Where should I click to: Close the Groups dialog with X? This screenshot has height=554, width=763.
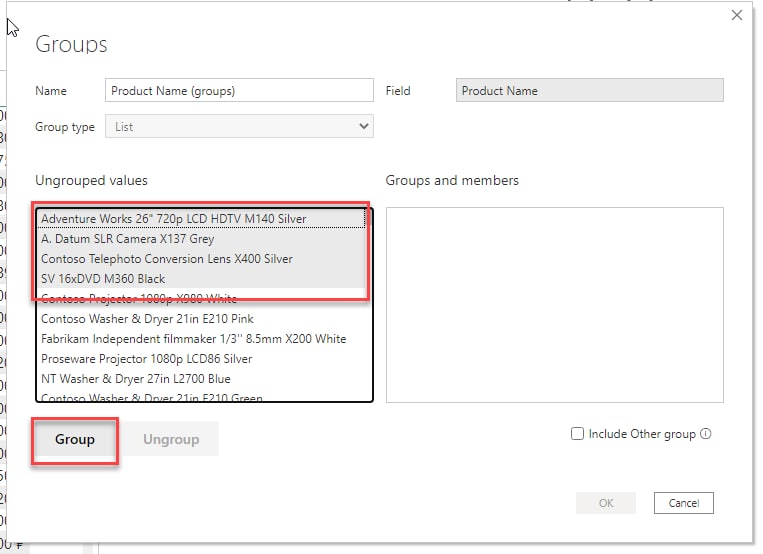[737, 15]
